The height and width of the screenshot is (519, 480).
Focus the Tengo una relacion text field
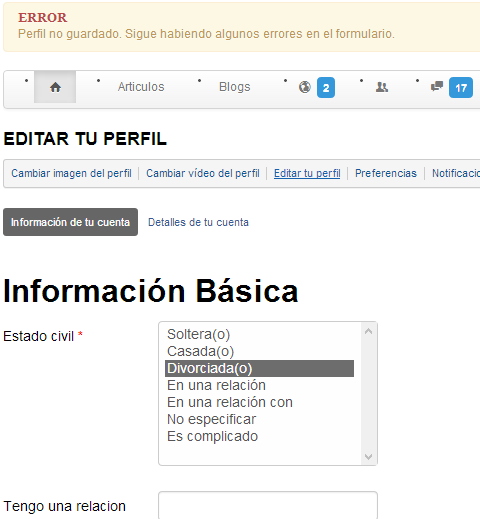pyautogui.click(x=268, y=506)
